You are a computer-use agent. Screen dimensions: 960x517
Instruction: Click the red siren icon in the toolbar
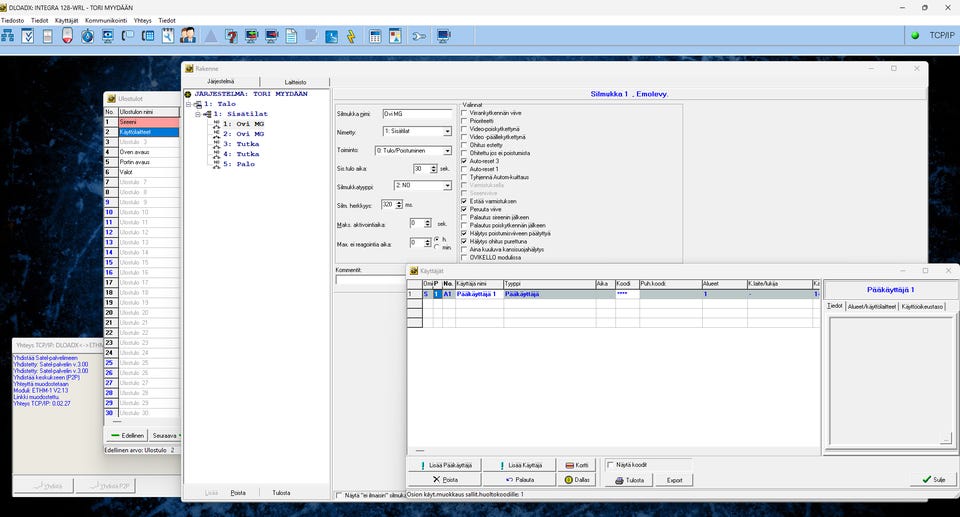coord(67,36)
